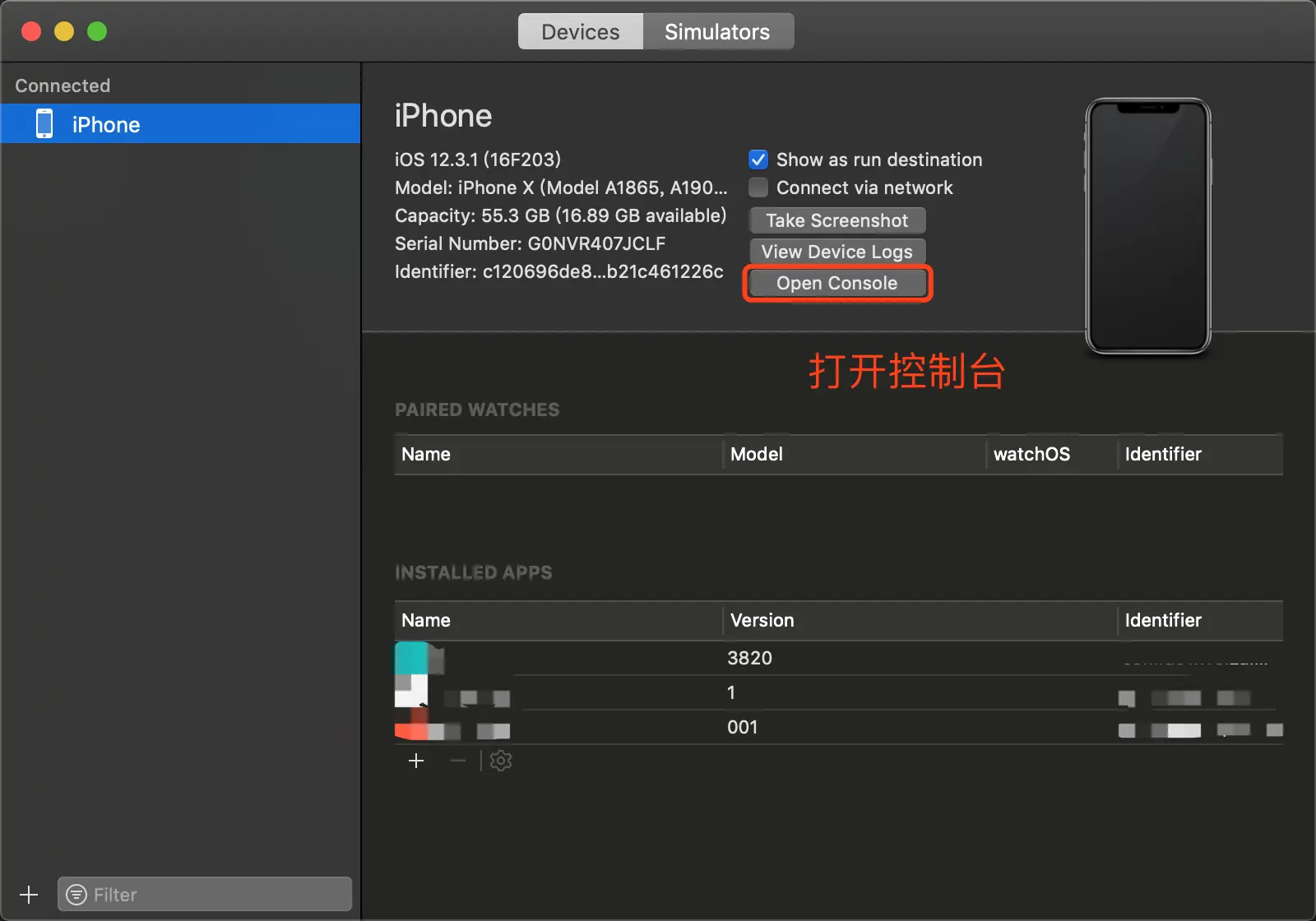Click the Model: iPhone X text
Screen dimensions: 1316x921
tap(561, 187)
